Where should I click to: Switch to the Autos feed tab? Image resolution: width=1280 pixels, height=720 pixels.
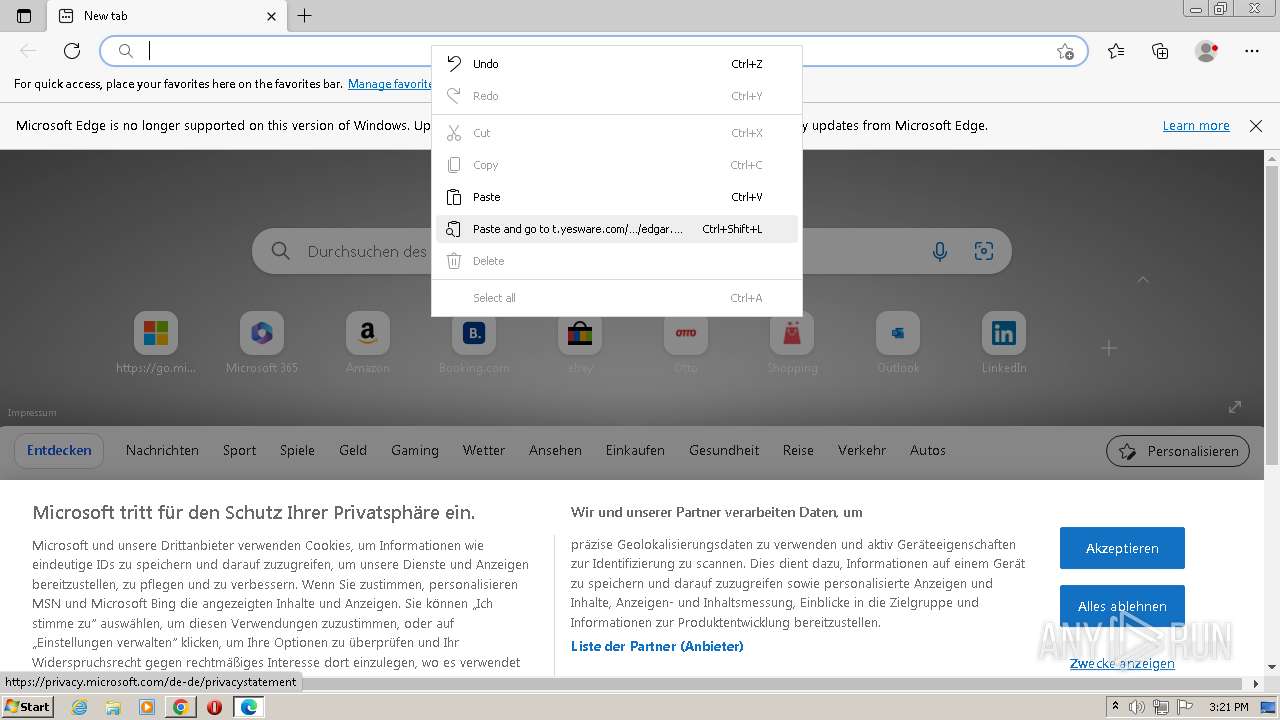[x=928, y=450]
